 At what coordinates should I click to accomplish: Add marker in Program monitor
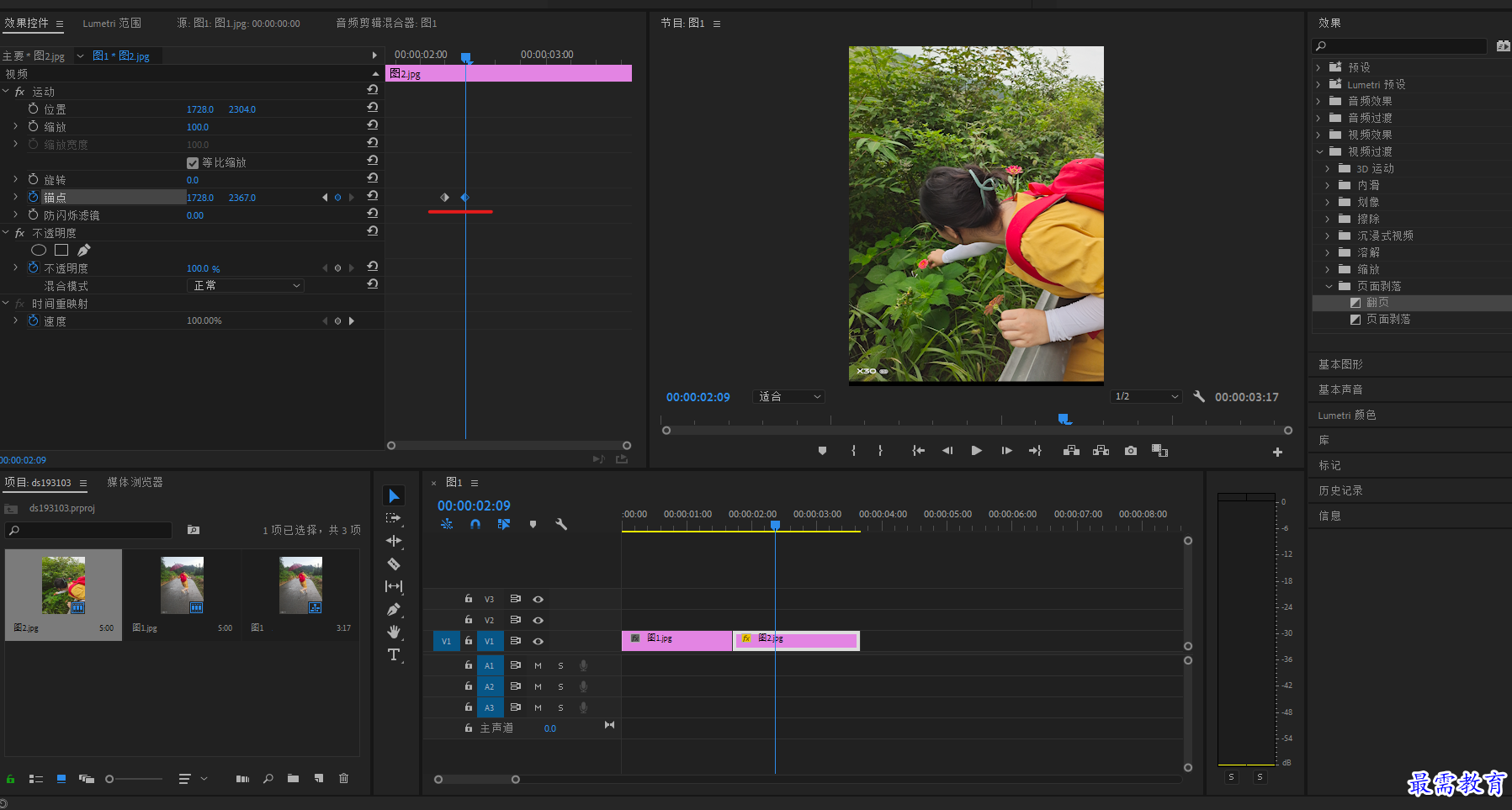[822, 451]
